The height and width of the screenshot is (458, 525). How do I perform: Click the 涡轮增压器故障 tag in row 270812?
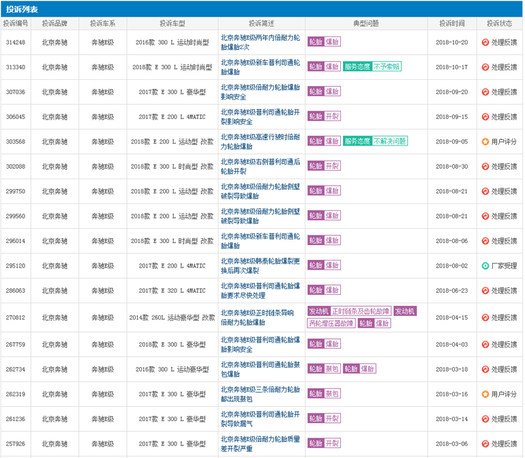click(331, 323)
